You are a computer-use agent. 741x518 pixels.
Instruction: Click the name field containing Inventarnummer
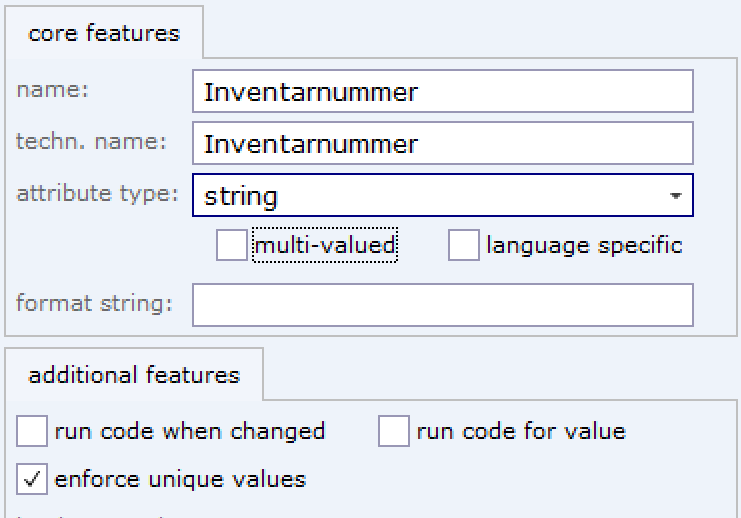(443, 91)
